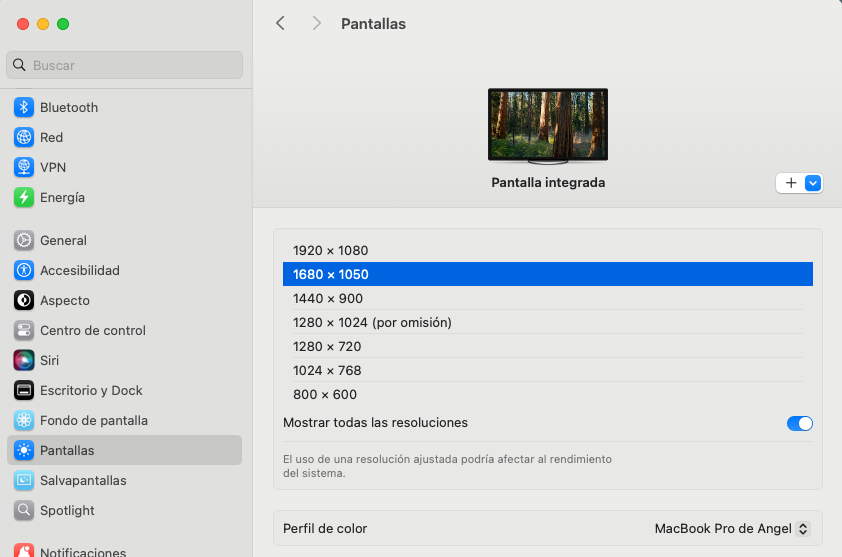Open the Siri icon in sidebar

coord(24,360)
